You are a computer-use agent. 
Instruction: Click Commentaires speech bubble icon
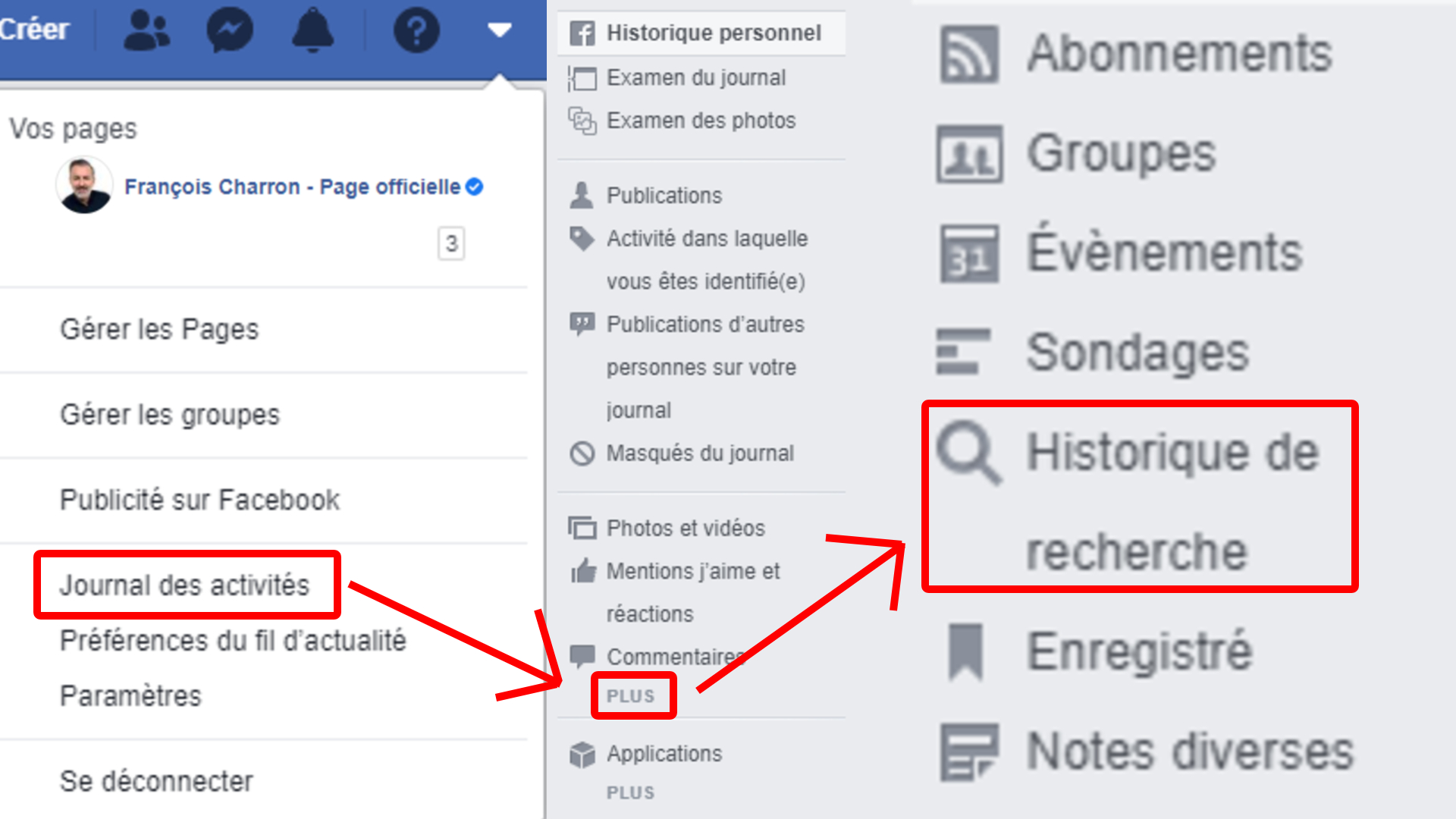click(x=582, y=657)
